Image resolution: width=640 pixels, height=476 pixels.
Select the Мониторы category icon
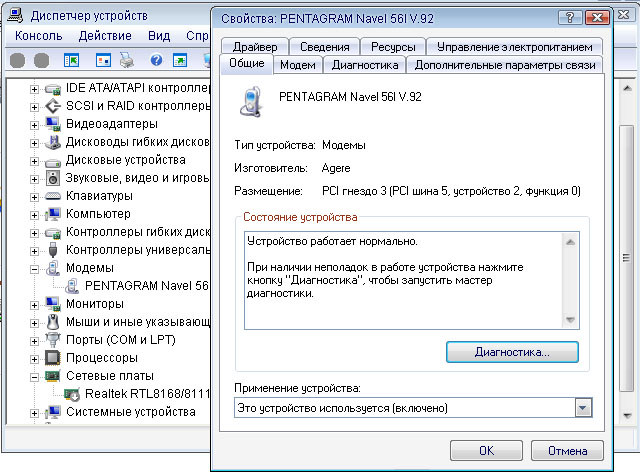click(x=53, y=304)
